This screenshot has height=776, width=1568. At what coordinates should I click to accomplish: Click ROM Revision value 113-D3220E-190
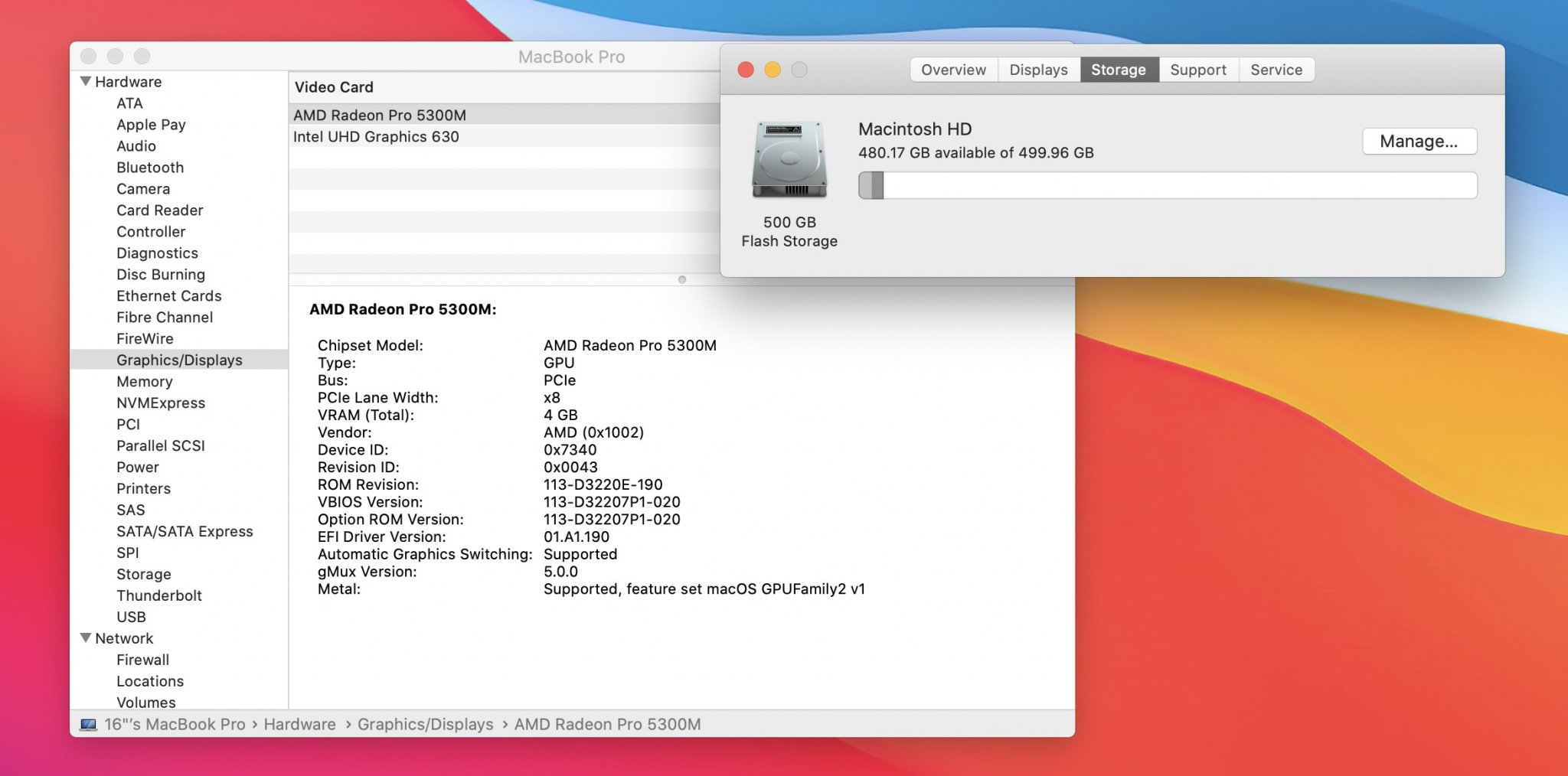point(603,485)
